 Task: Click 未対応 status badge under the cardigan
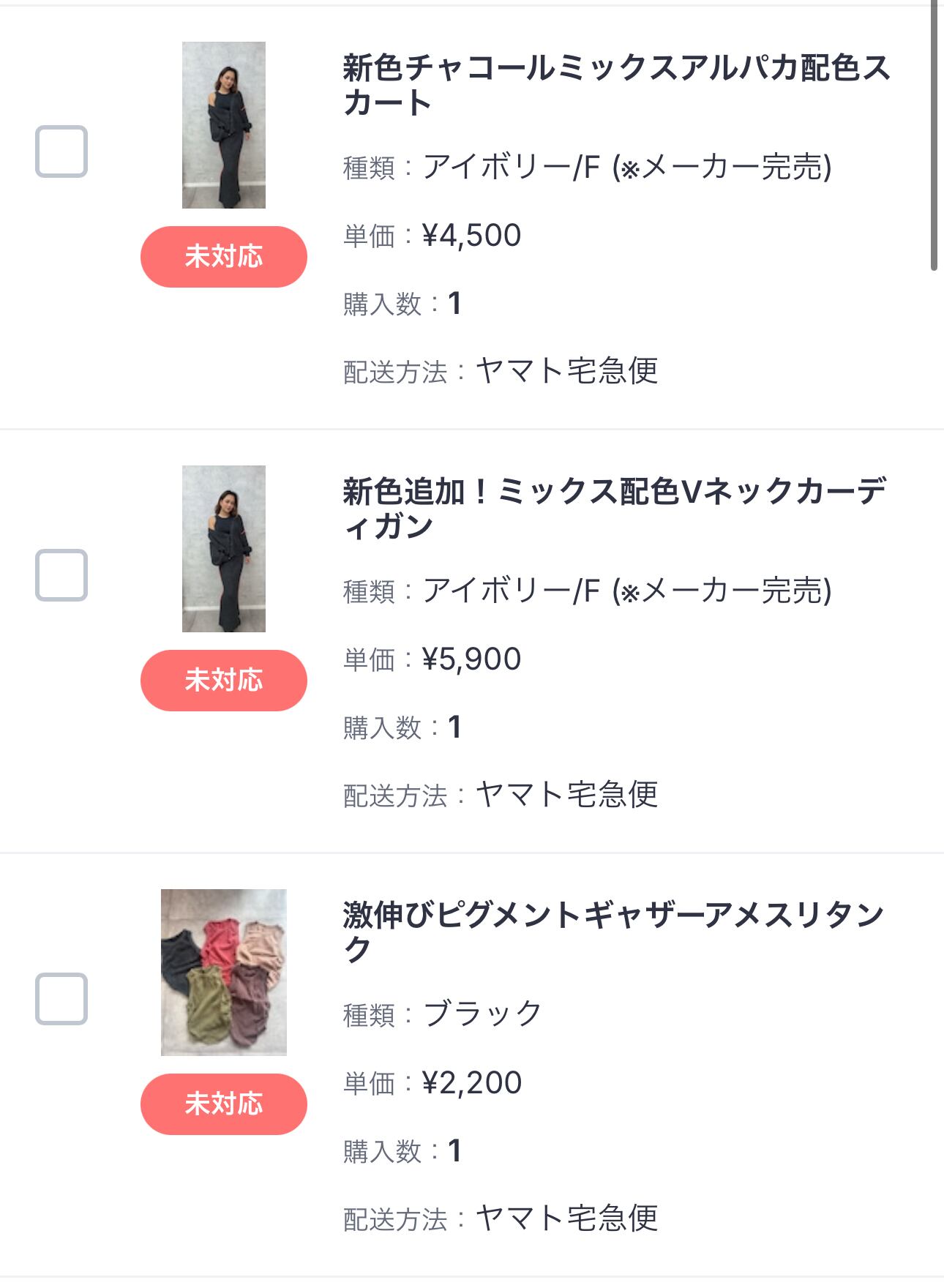tap(223, 681)
